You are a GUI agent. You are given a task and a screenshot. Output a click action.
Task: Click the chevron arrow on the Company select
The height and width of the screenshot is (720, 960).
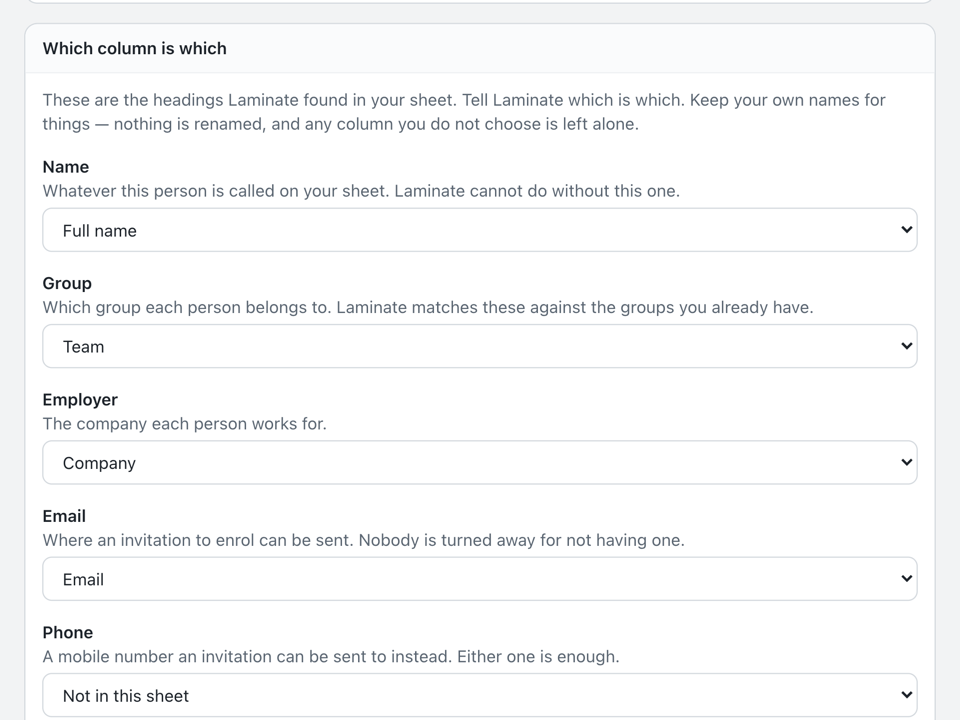point(907,462)
